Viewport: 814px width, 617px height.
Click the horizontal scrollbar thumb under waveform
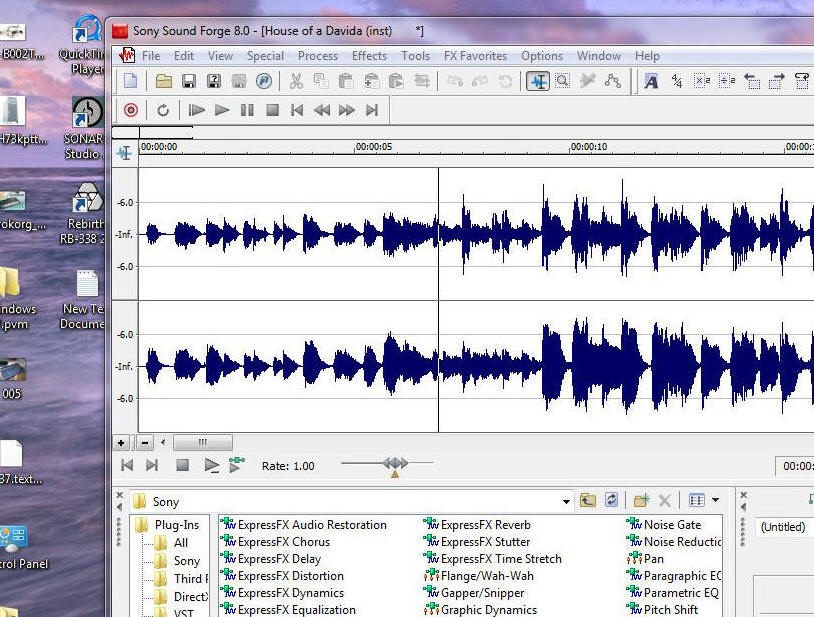click(203, 443)
